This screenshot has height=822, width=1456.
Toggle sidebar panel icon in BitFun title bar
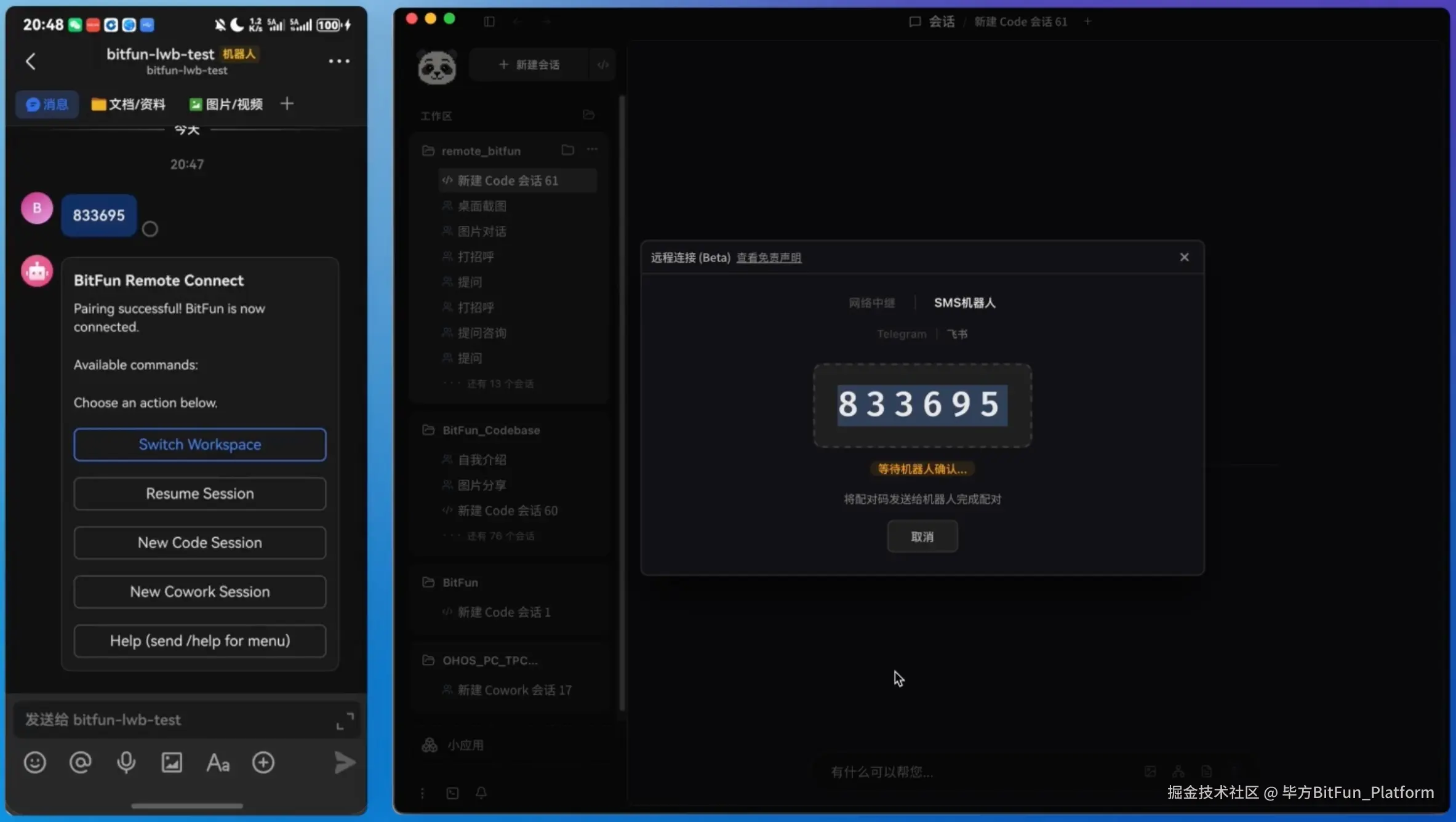click(489, 22)
